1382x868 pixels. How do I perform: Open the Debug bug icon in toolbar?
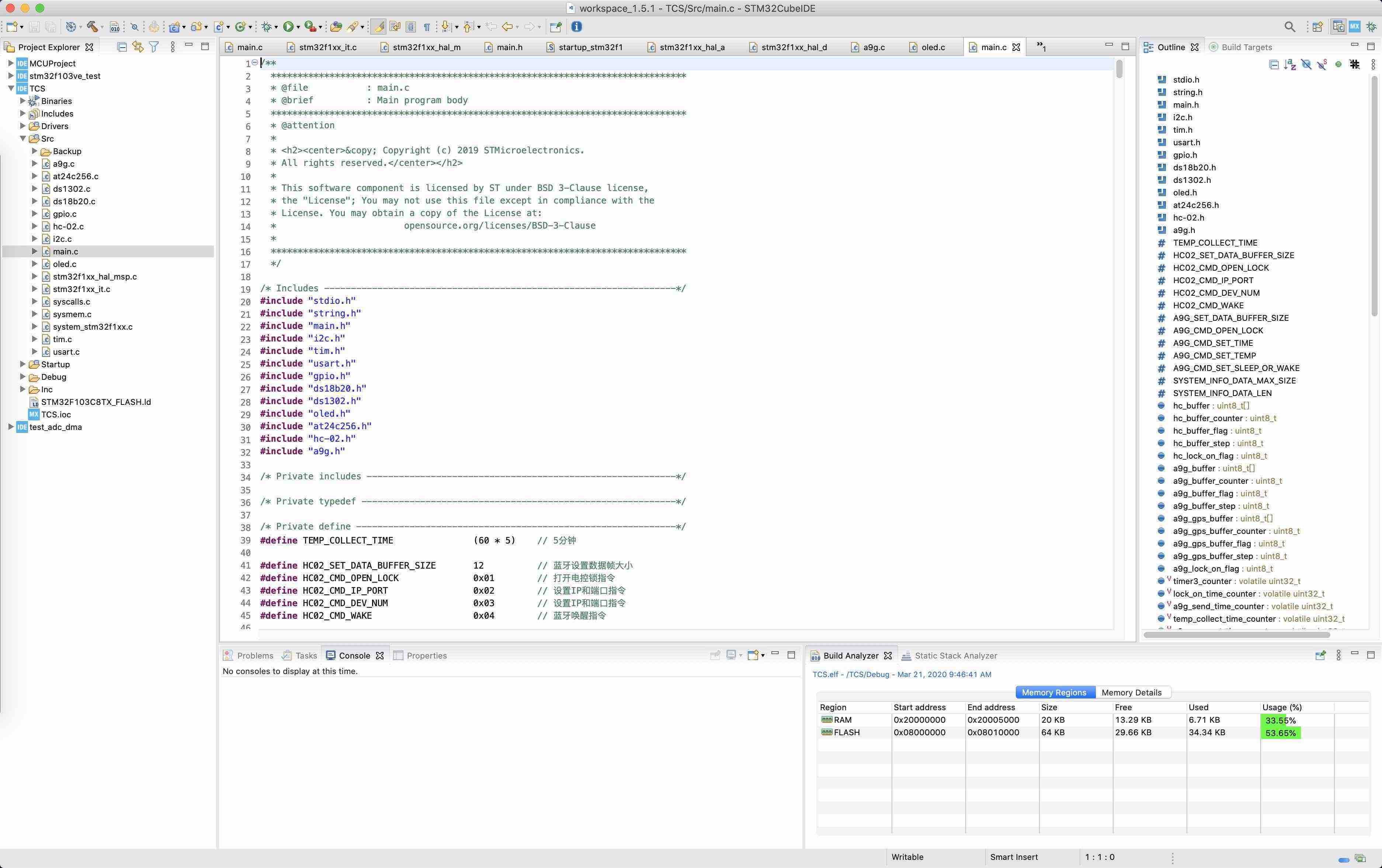coord(266,27)
